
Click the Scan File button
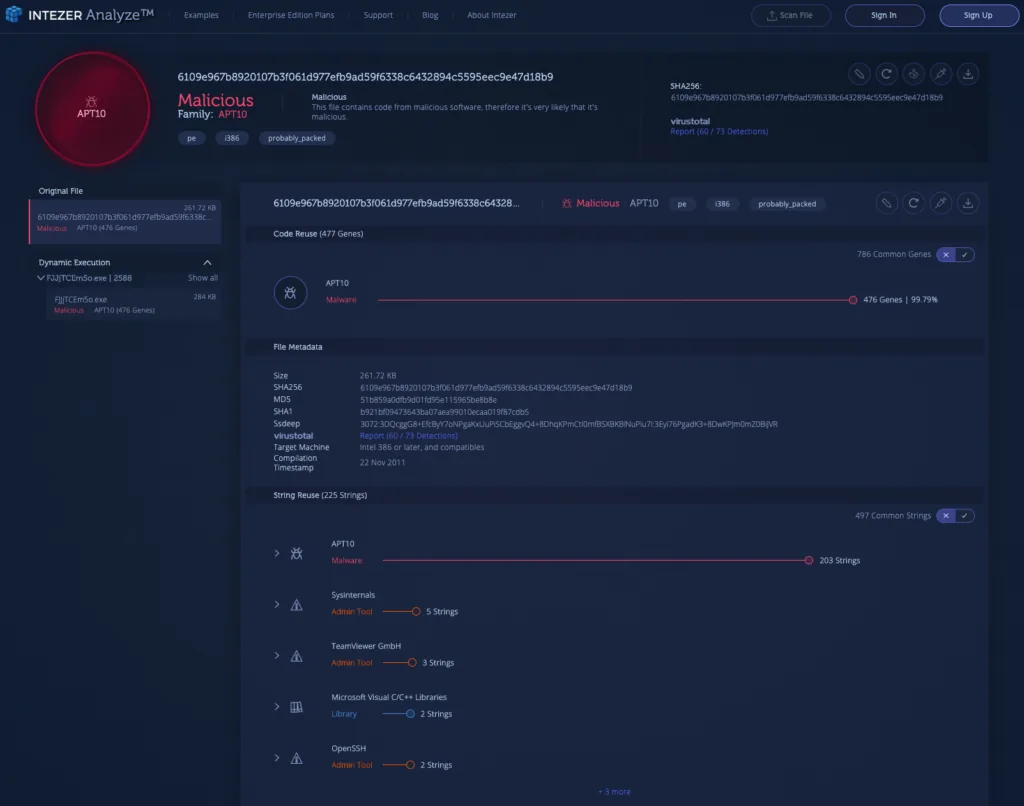pyautogui.click(x=790, y=15)
